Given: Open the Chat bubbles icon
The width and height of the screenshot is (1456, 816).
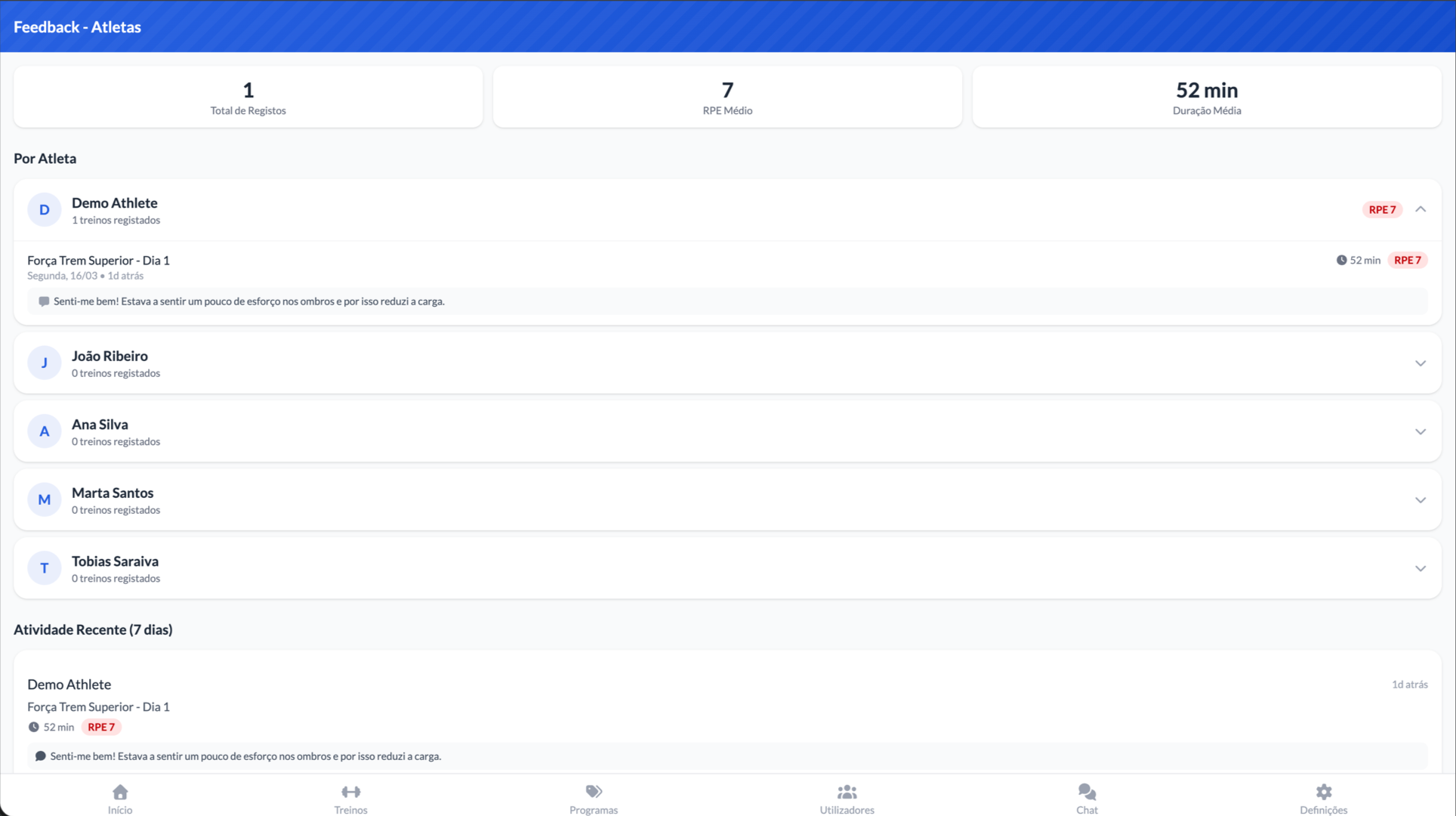Looking at the screenshot, I should 1087,792.
